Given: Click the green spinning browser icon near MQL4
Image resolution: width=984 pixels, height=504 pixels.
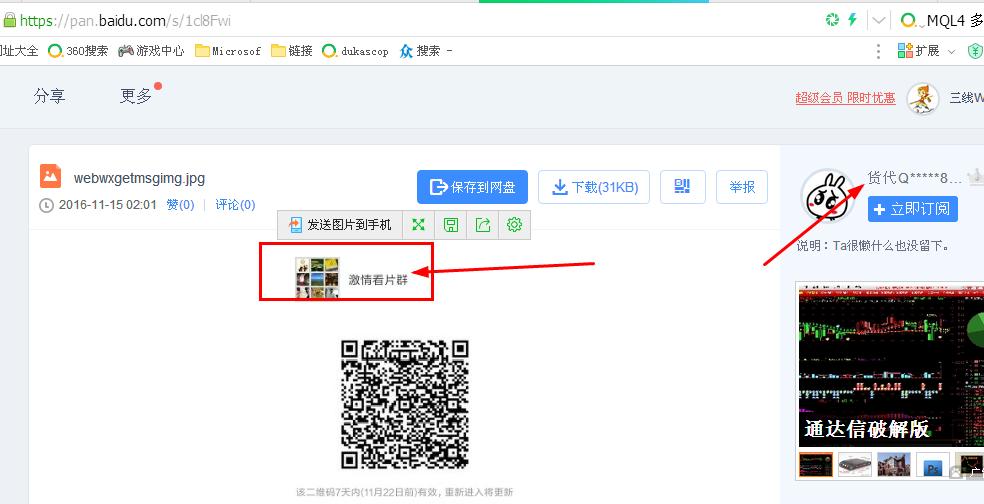Looking at the screenshot, I should coord(832,20).
